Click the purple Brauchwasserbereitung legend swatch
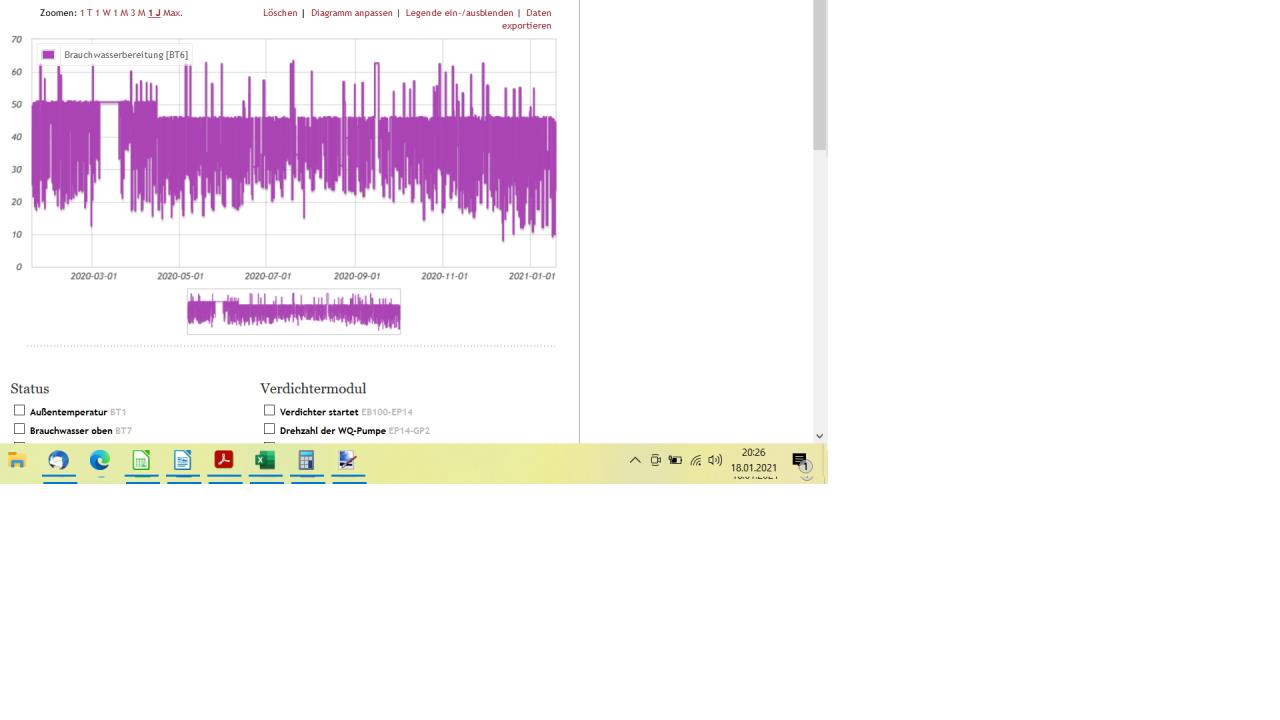This screenshot has width=1280, height=720. coord(48,55)
